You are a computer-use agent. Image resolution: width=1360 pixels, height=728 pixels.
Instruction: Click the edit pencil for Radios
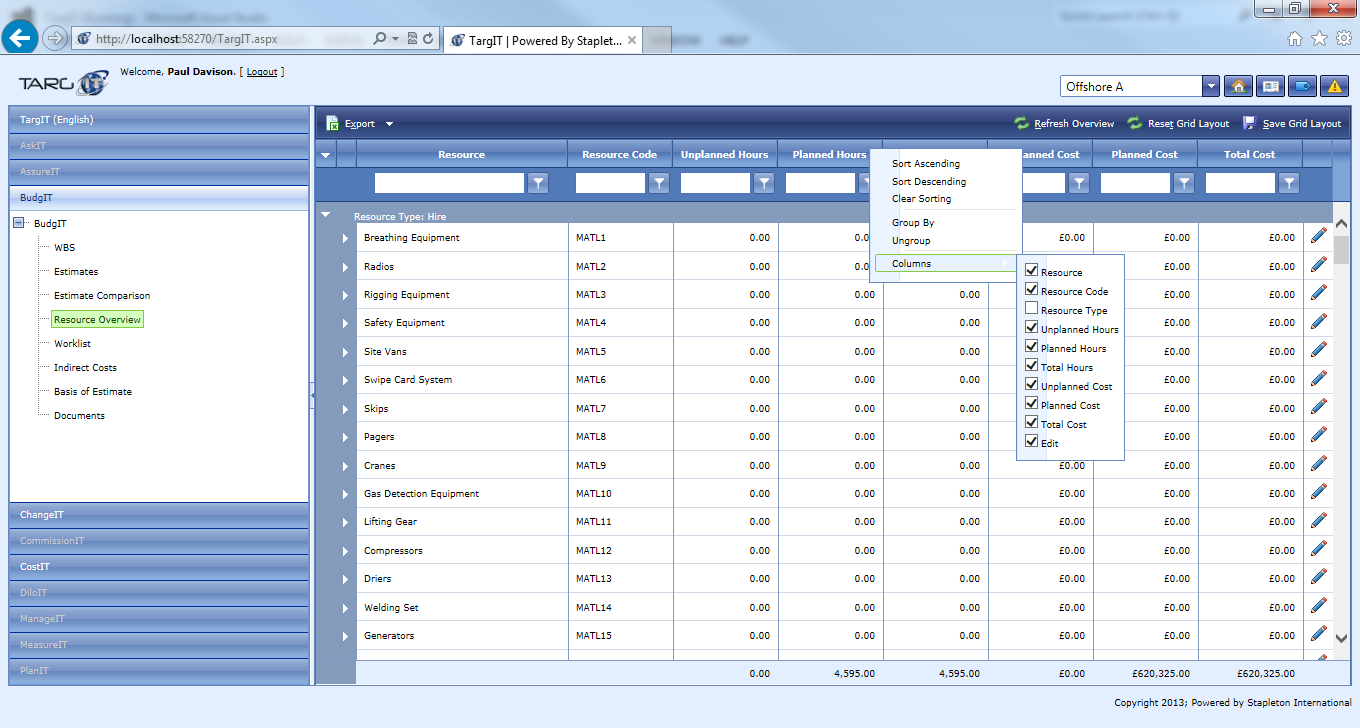click(x=1319, y=265)
